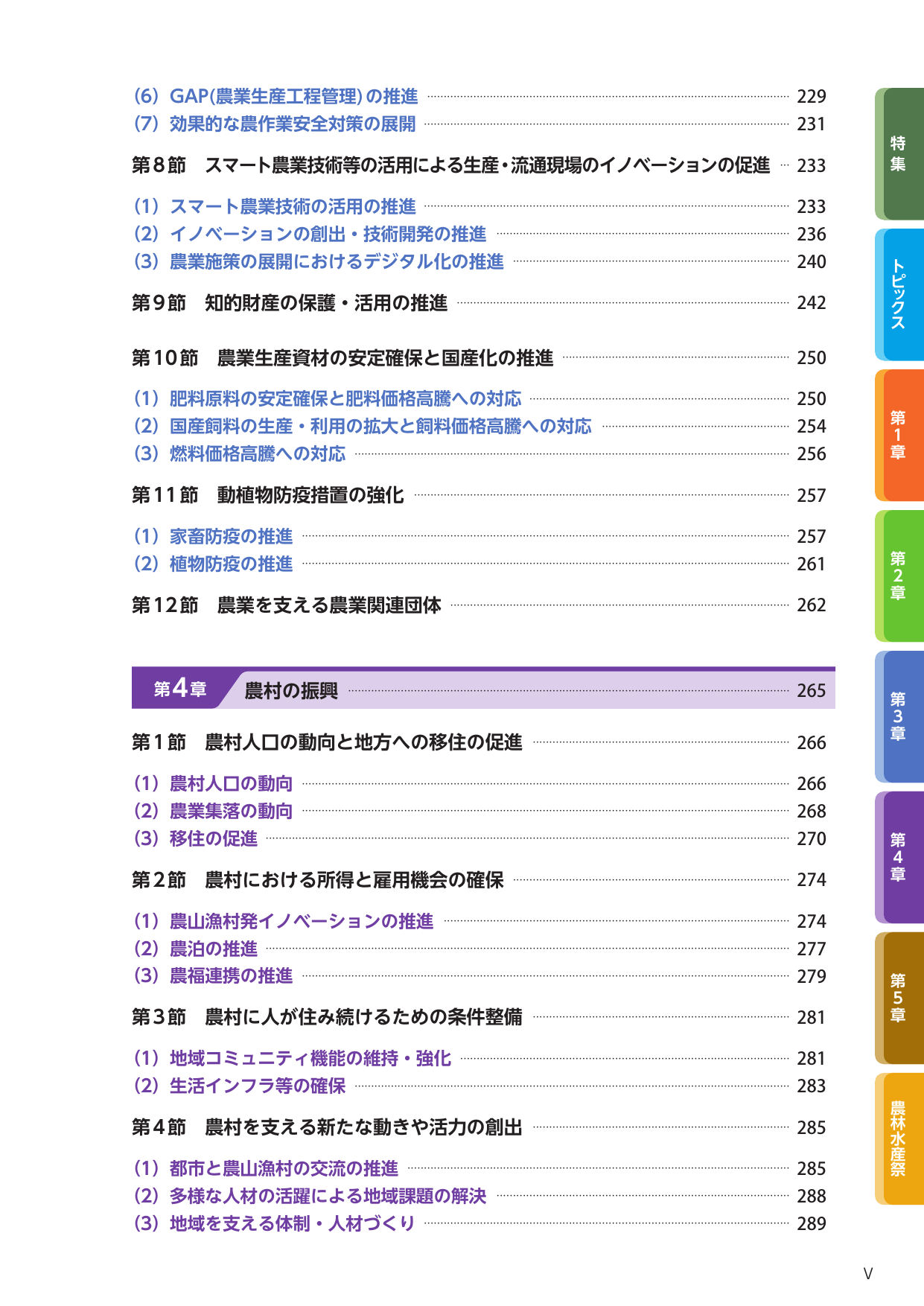This screenshot has width=924, height=1306.
Task: Open 第2節 農村における所得と雇用機会の確保
Action: click(x=318, y=880)
